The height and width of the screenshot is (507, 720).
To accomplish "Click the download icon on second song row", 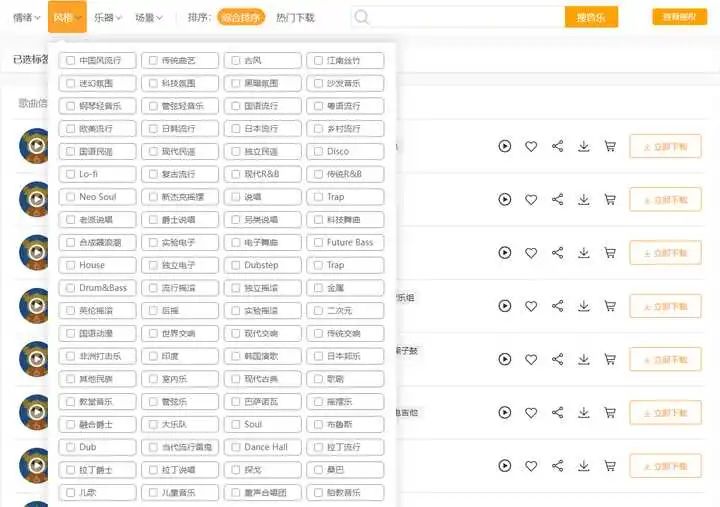I will click(584, 199).
